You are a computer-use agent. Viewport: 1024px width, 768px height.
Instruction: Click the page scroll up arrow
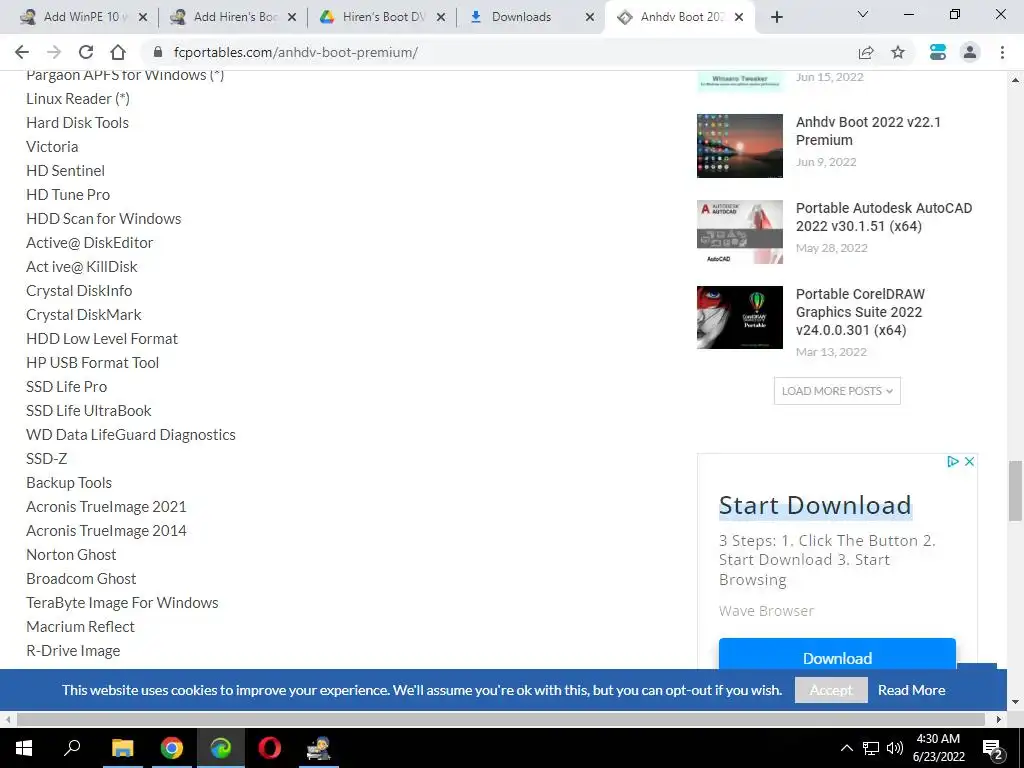(1015, 80)
